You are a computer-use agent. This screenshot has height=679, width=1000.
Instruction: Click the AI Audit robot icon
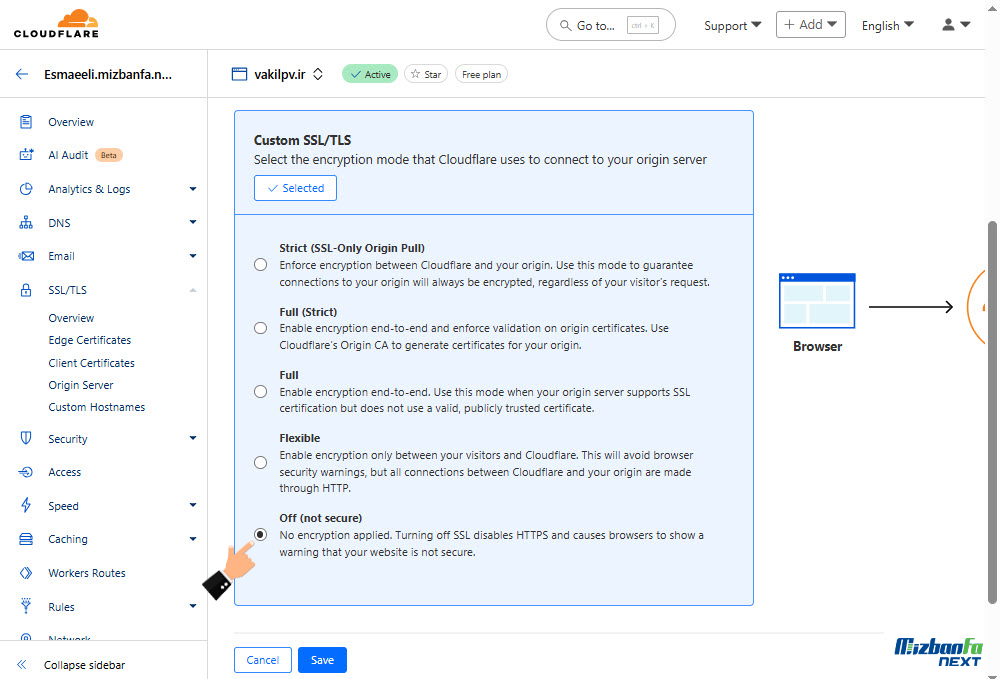26,155
